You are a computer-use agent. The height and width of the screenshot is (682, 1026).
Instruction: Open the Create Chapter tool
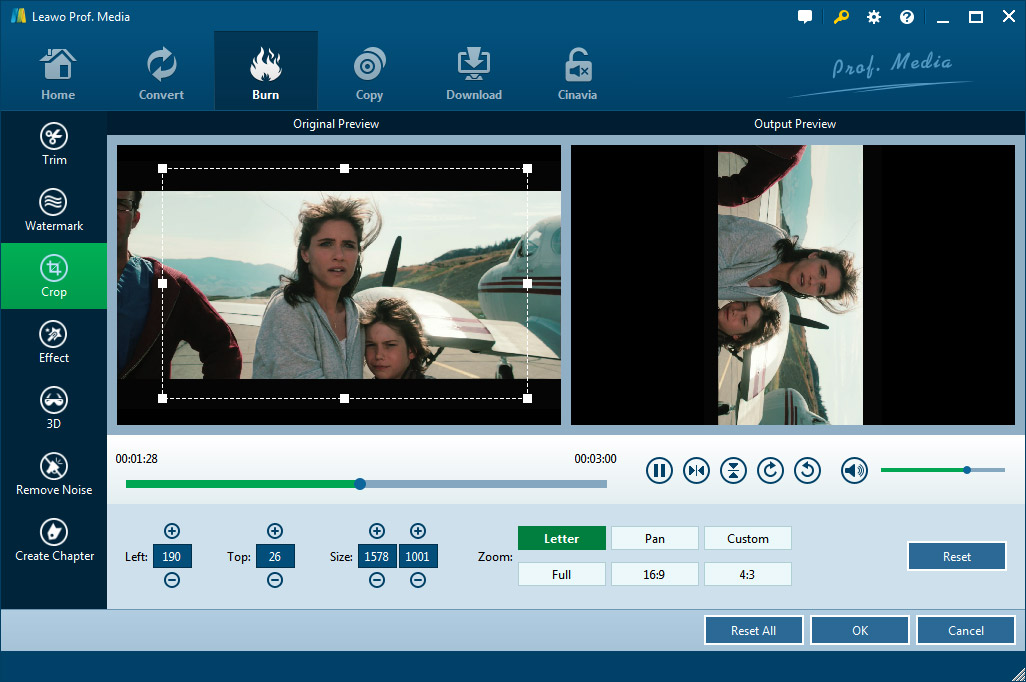point(54,541)
